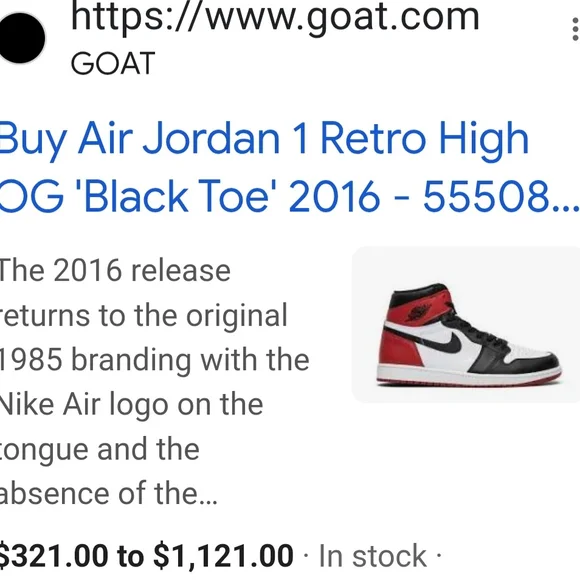The image size is (580, 580).
Task: Click the price range $321.00 to $1,121.00
Action: [146, 556]
